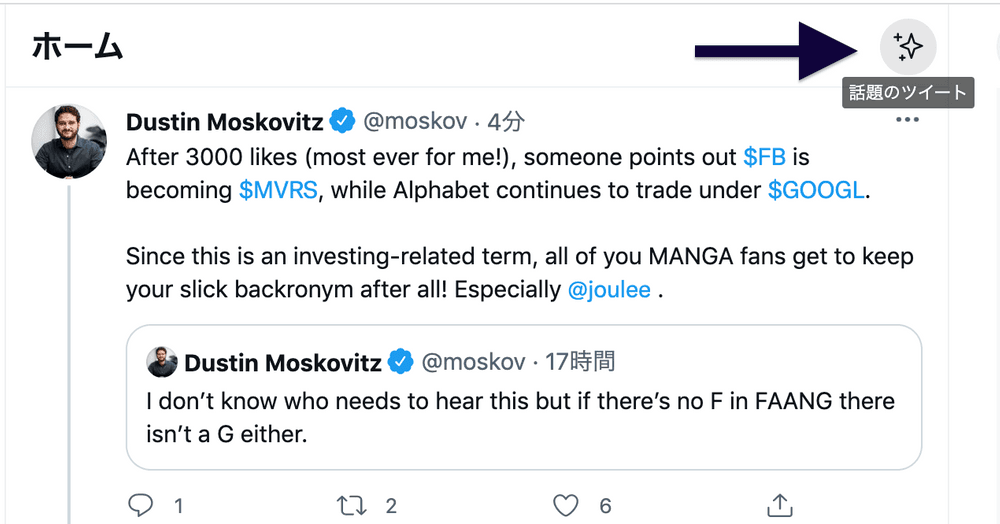Click verified badge in quoted tweet
This screenshot has height=524, width=1000.
(x=402, y=362)
